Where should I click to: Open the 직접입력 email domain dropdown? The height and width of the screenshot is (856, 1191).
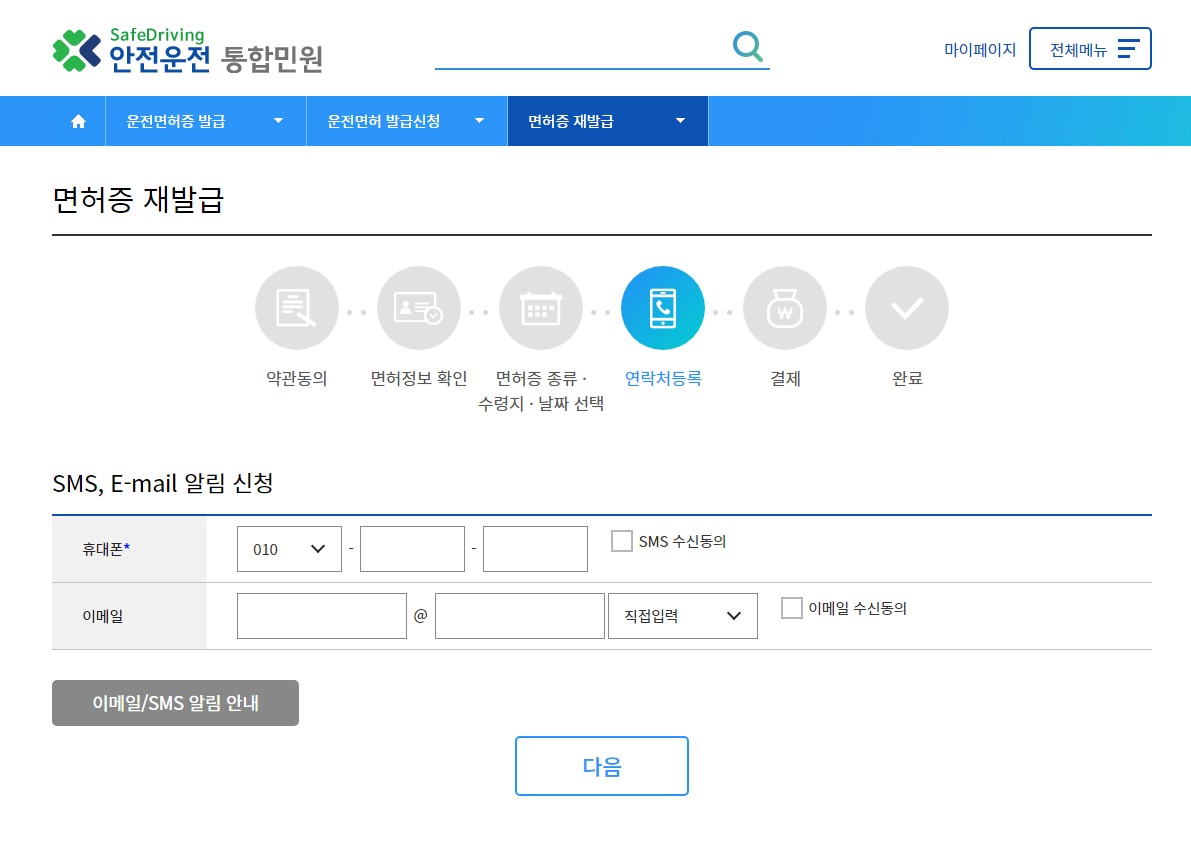click(x=683, y=615)
